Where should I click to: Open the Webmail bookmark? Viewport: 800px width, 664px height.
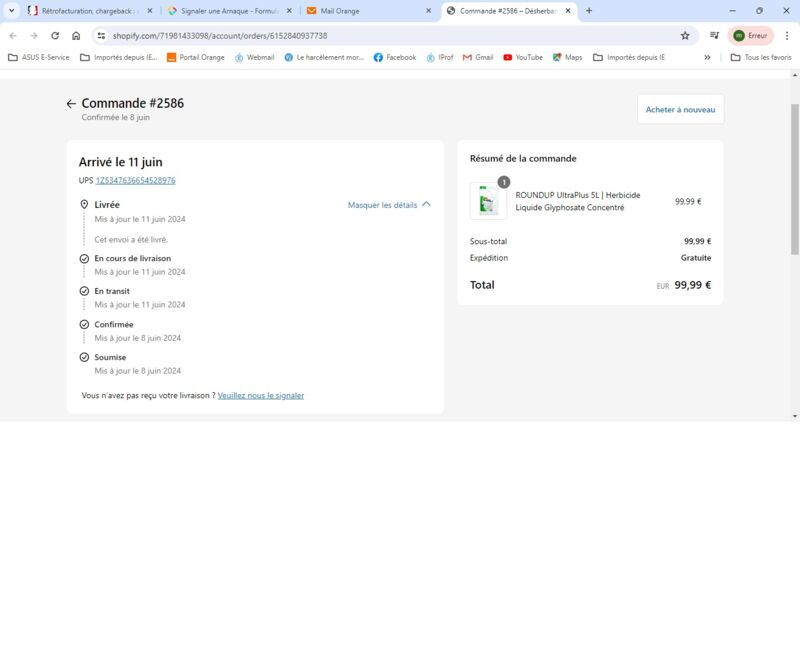tap(255, 58)
